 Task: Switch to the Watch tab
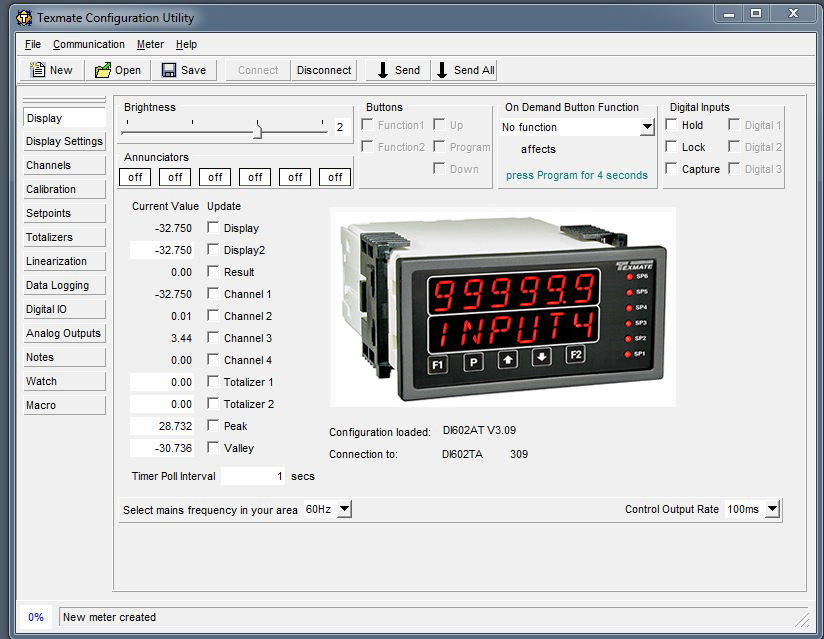[x=64, y=381]
